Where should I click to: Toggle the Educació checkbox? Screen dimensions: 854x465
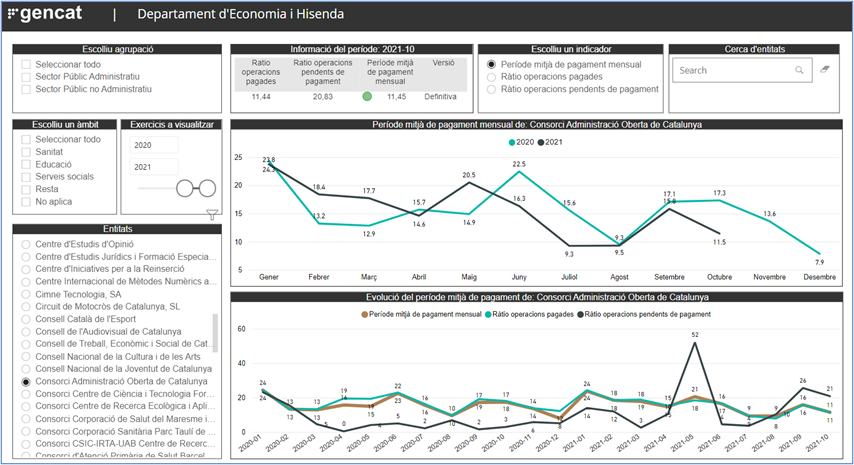[x=26, y=164]
